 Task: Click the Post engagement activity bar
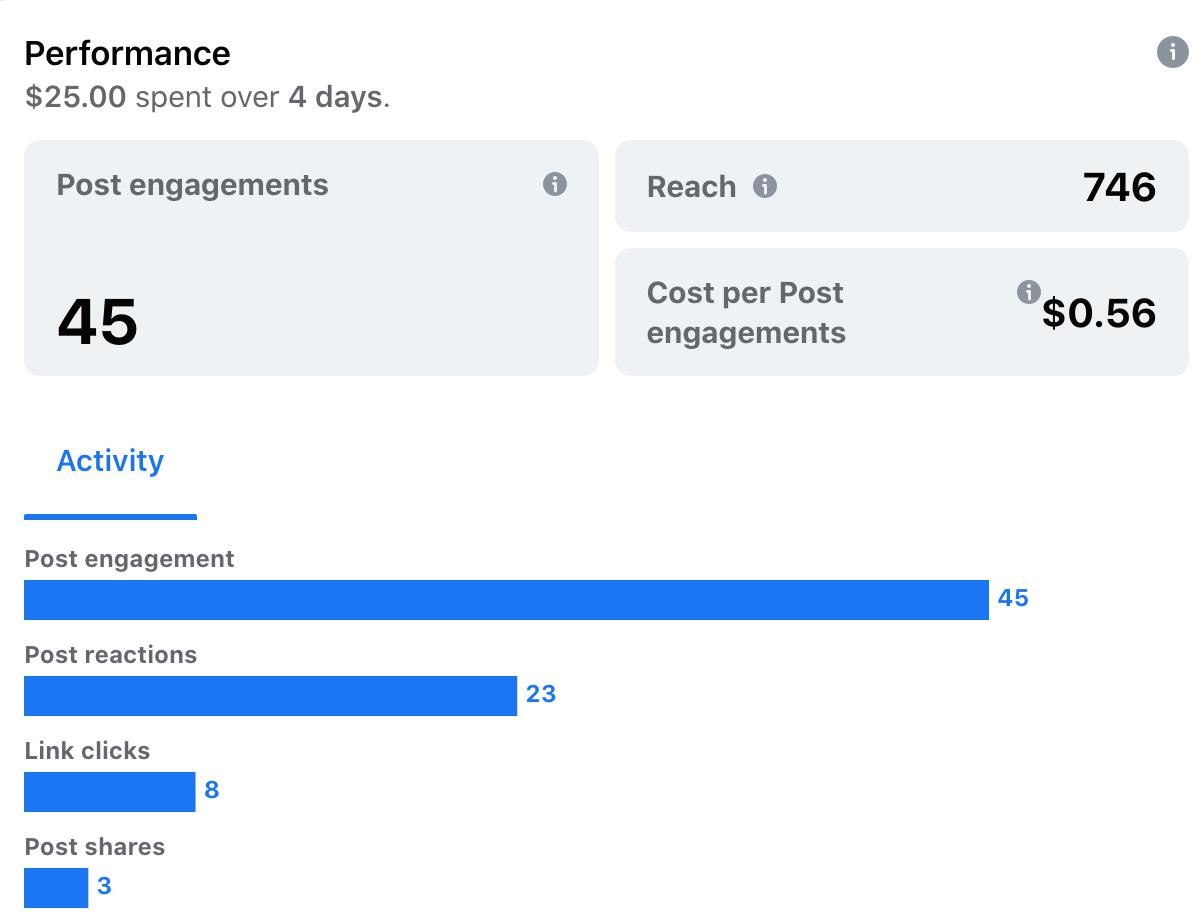point(506,600)
